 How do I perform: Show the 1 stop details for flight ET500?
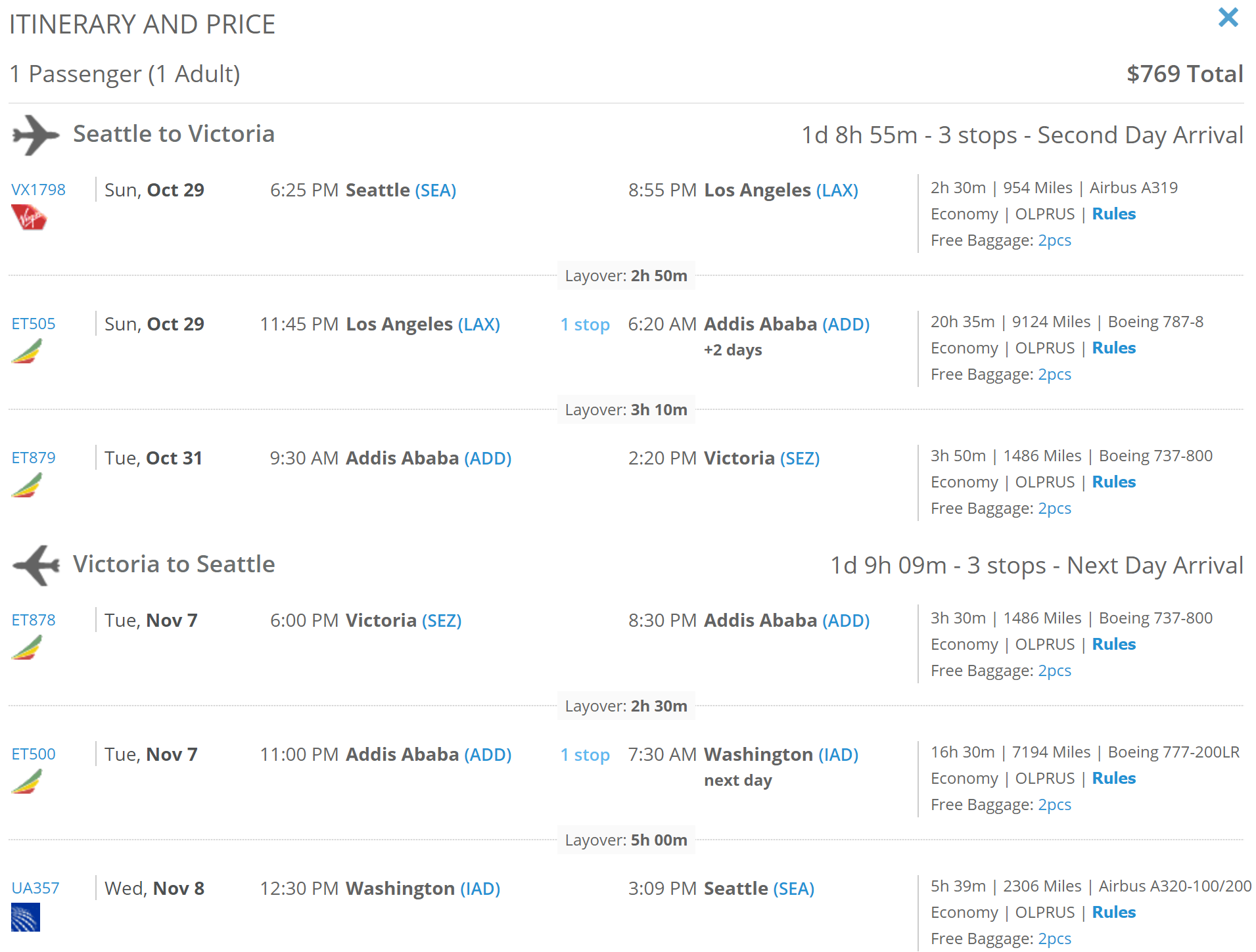(x=585, y=755)
